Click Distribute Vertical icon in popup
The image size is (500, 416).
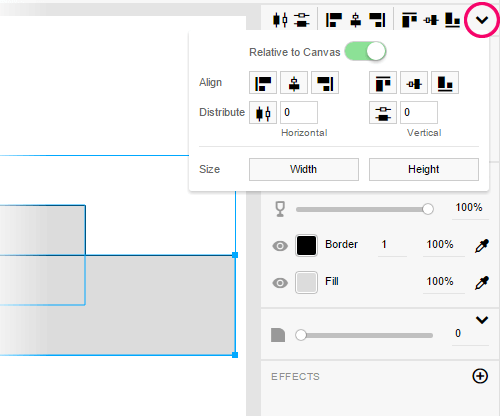click(383, 113)
